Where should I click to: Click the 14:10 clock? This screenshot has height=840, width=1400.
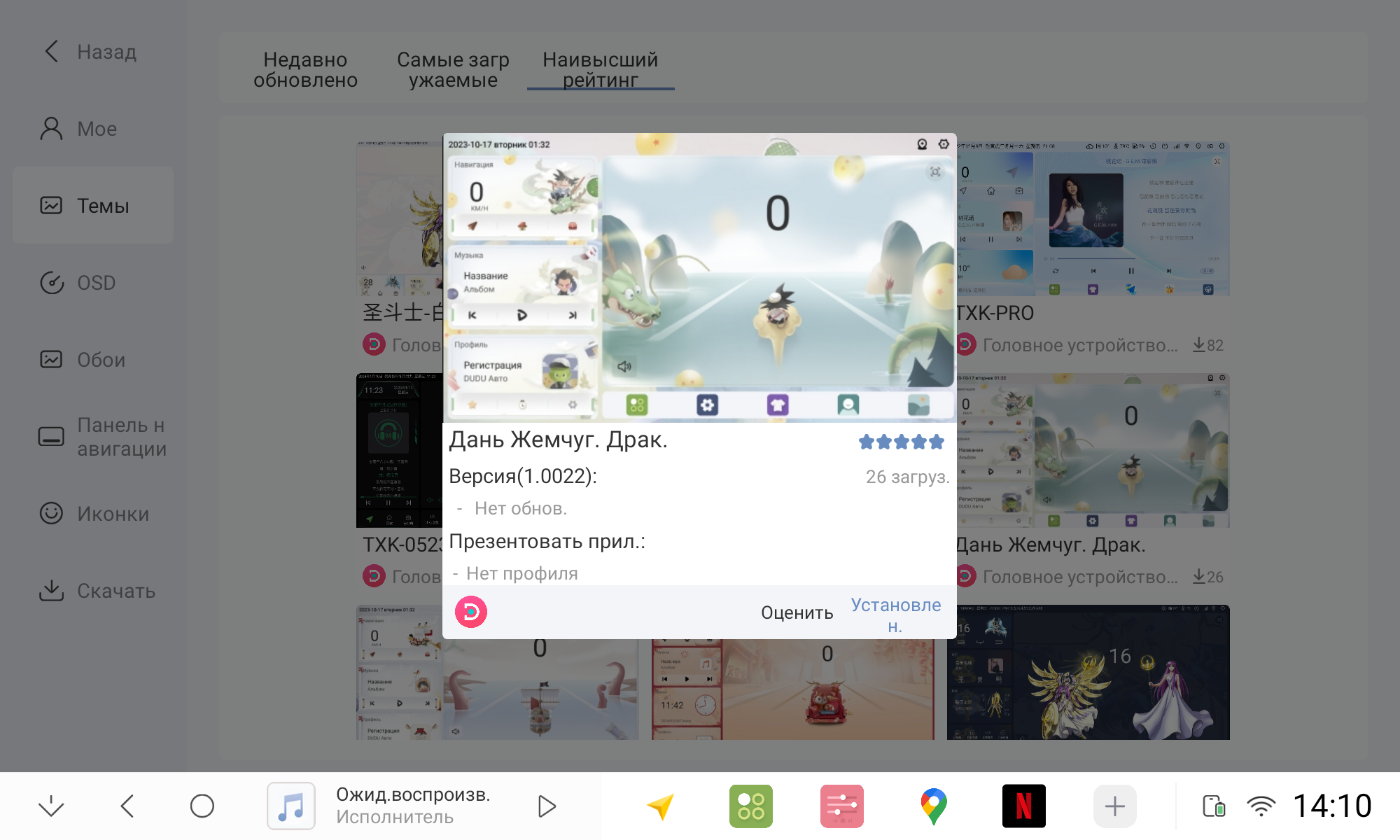click(x=1332, y=806)
